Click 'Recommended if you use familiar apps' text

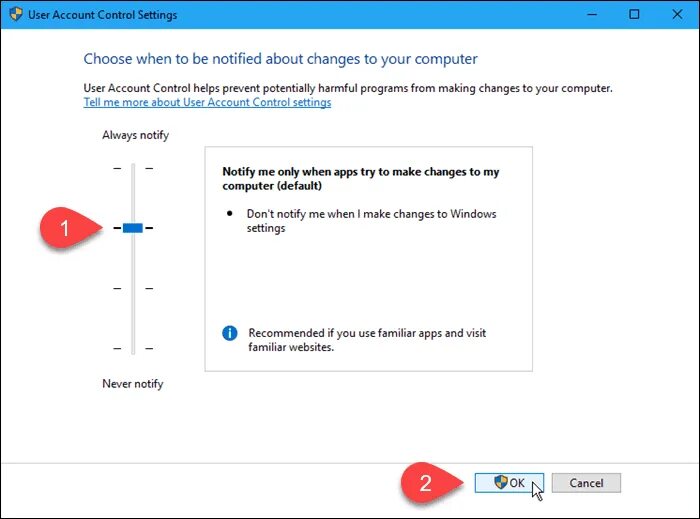[x=367, y=340]
